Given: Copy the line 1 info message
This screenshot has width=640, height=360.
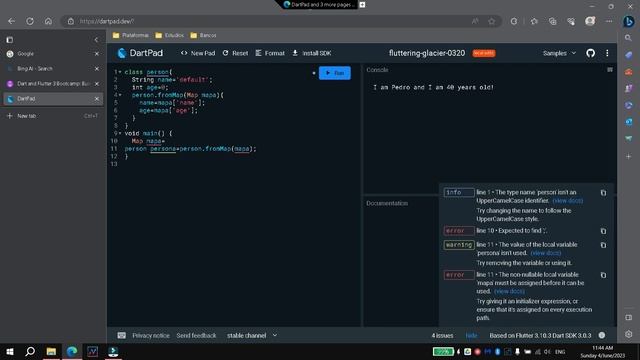Looking at the screenshot, I should coord(603,193).
